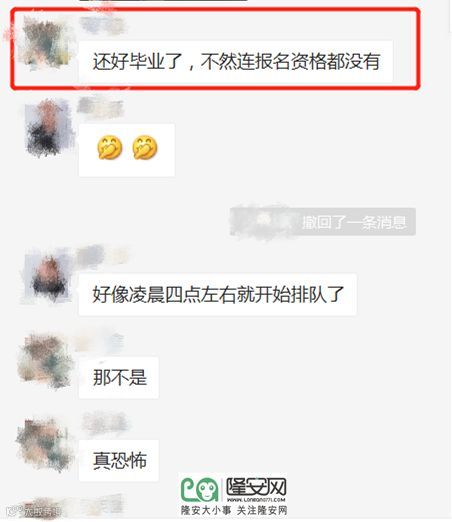Viewport: 452px width, 522px height.
Task: Open avatar of the 还好毕业了 message sender
Action: [46, 42]
